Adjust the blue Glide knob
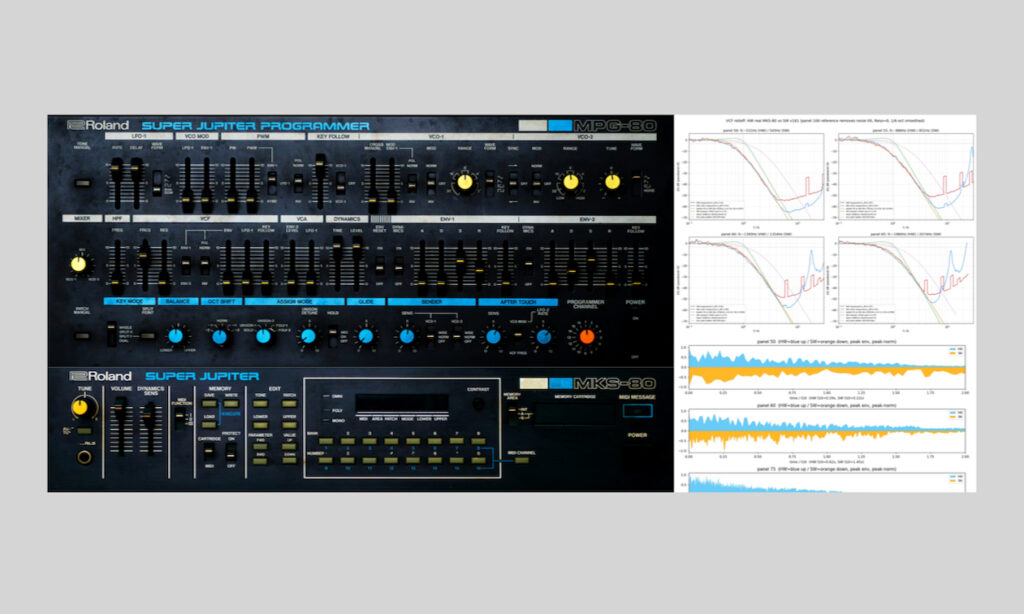The width and height of the screenshot is (1024, 614). click(x=366, y=336)
